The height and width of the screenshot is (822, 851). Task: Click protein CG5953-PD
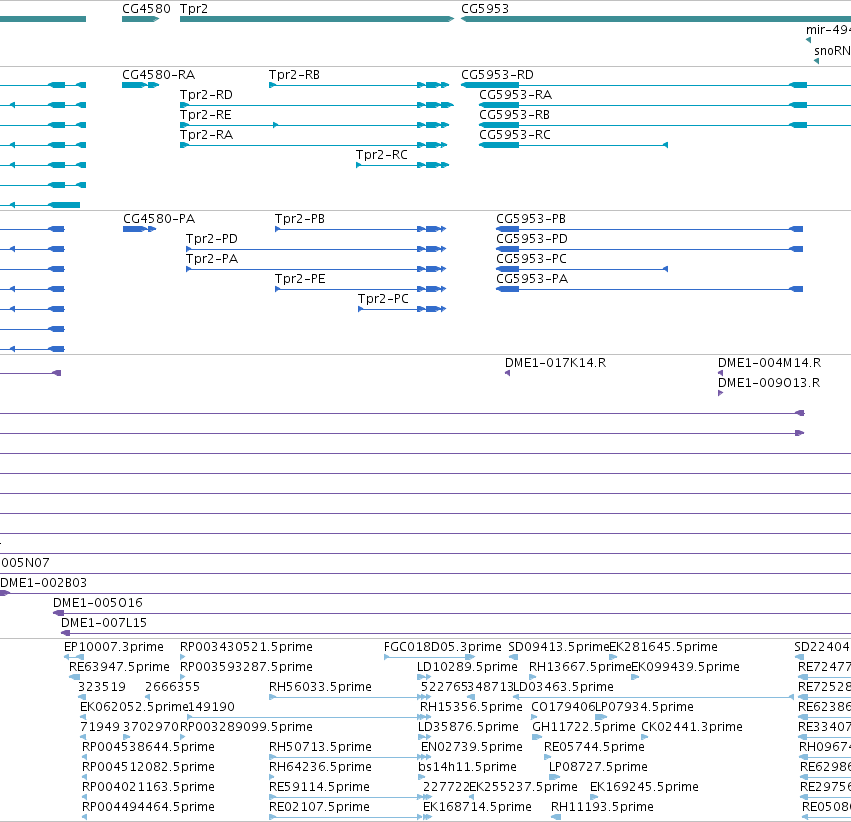point(532,239)
